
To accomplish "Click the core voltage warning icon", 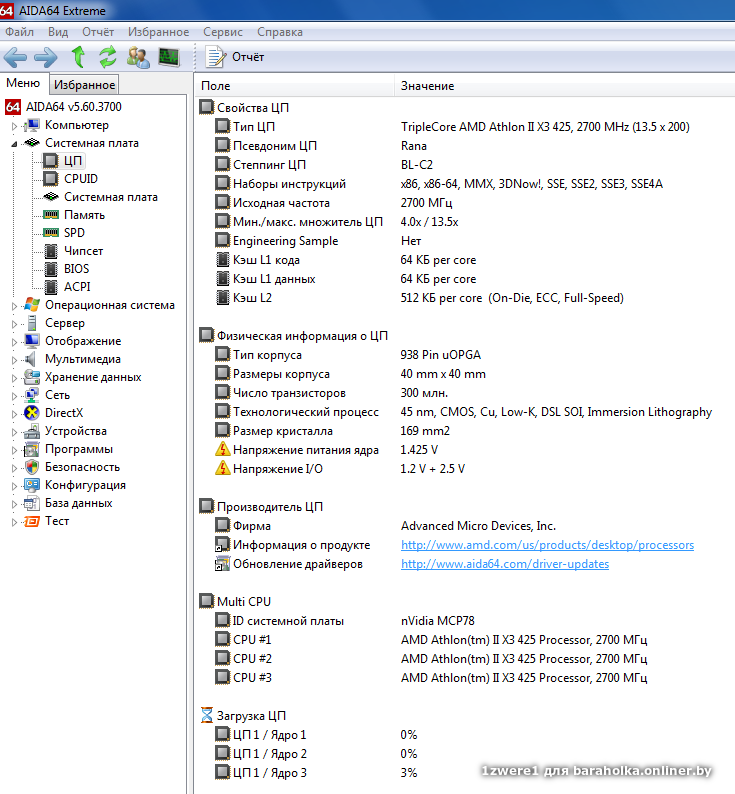I will 222,449.
